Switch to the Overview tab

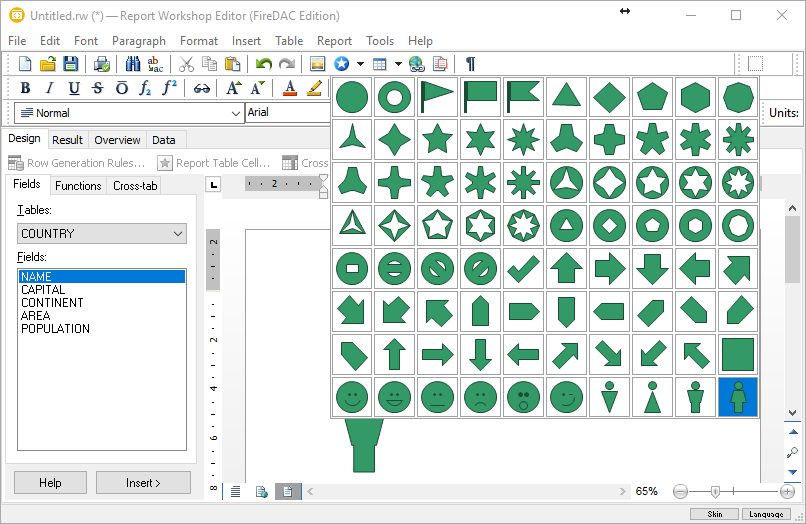tap(117, 140)
